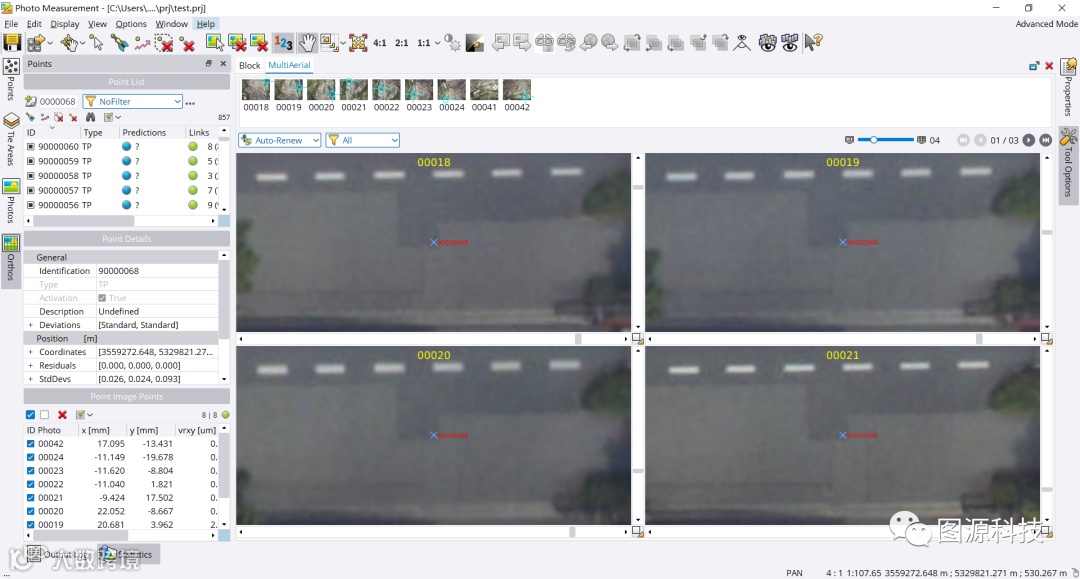Jump to last page of image views
Image resolution: width=1080 pixels, height=579 pixels.
click(1046, 140)
